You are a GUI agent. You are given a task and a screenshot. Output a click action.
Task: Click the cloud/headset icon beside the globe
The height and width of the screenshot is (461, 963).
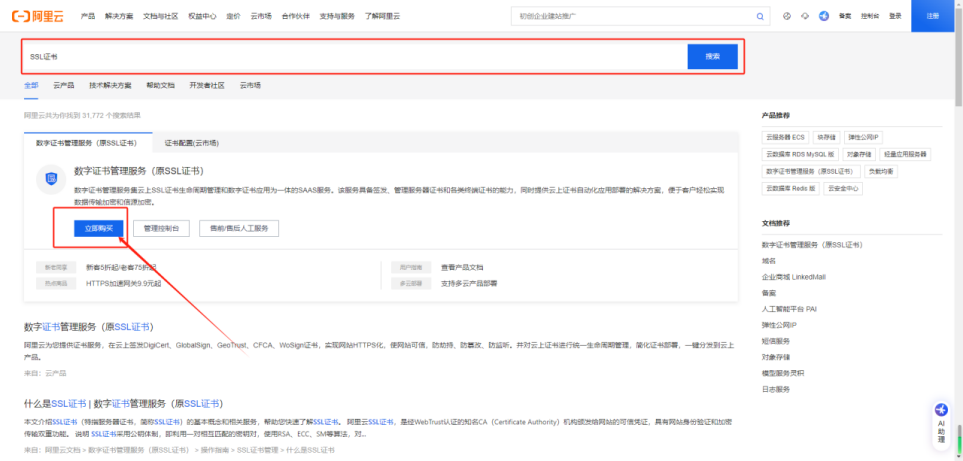point(805,16)
